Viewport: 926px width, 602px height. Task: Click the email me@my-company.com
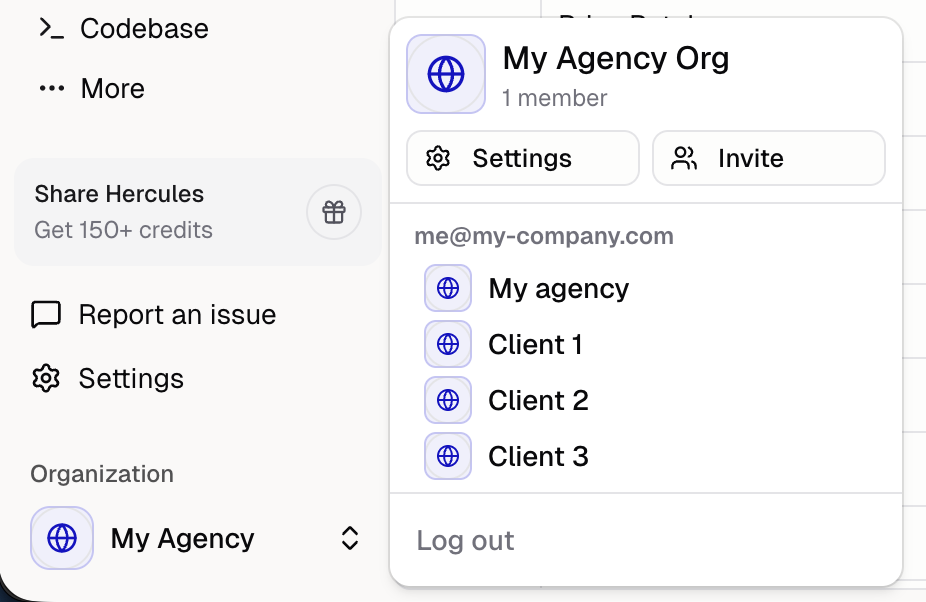click(544, 236)
